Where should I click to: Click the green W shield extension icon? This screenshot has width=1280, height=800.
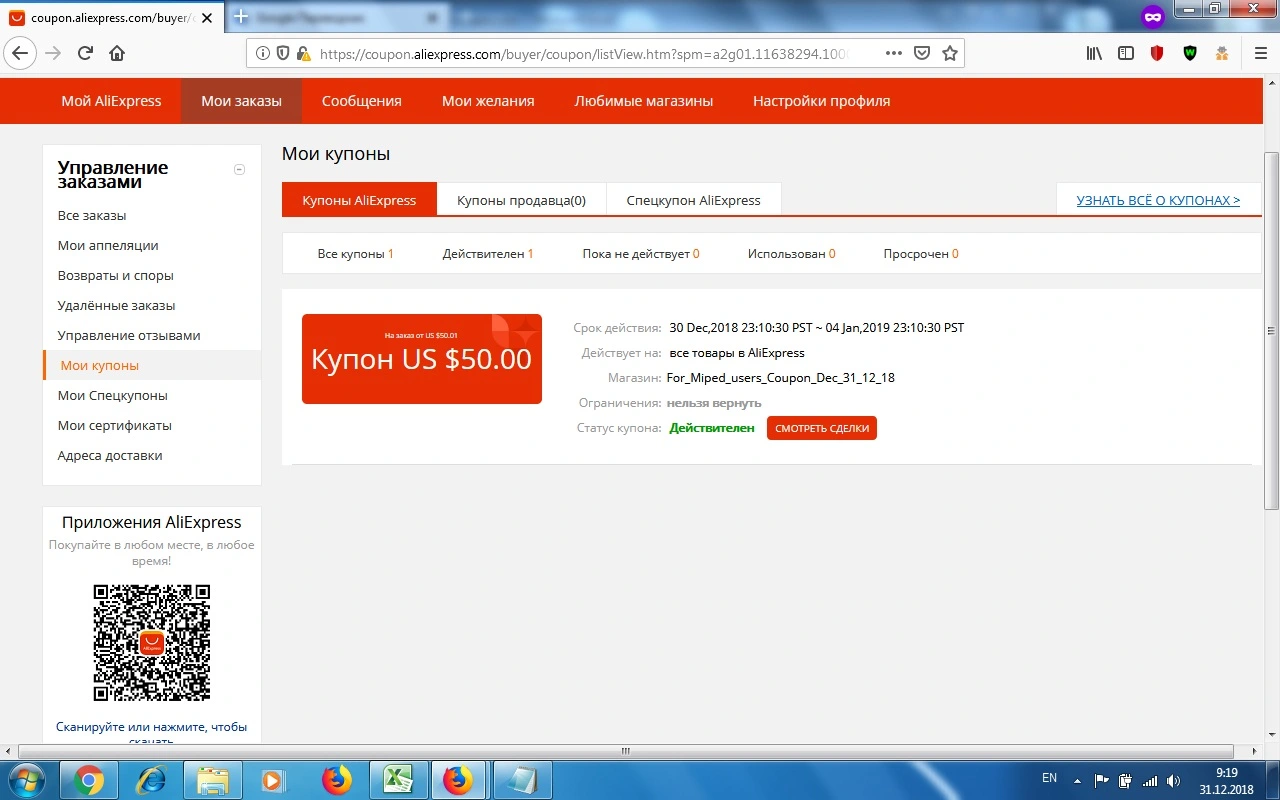[1190, 54]
